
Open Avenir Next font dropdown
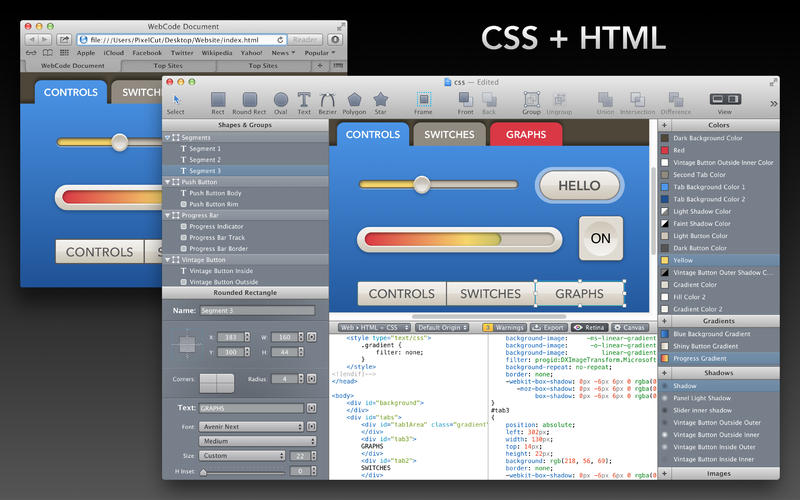251,427
